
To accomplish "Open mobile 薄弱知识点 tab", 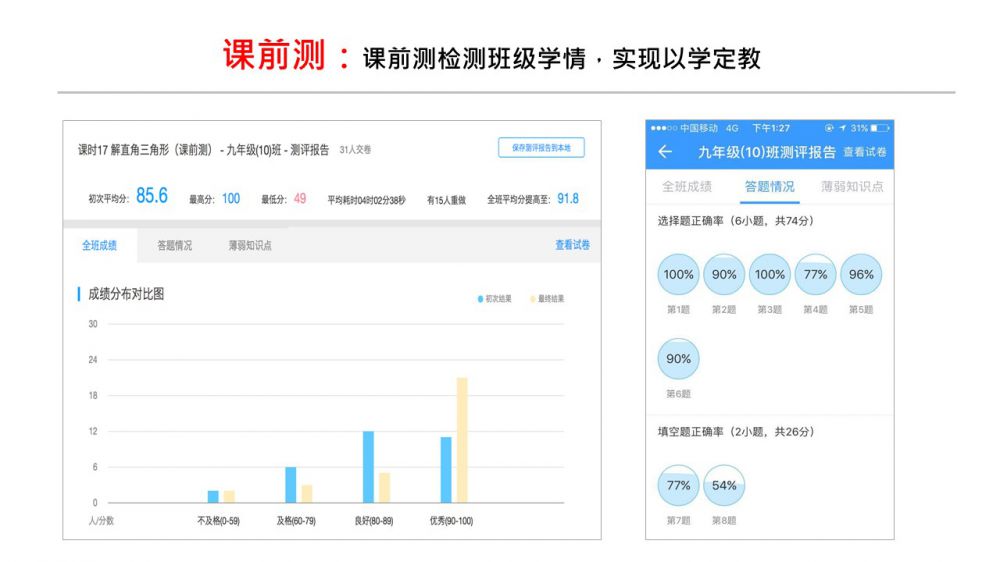I will point(852,186).
